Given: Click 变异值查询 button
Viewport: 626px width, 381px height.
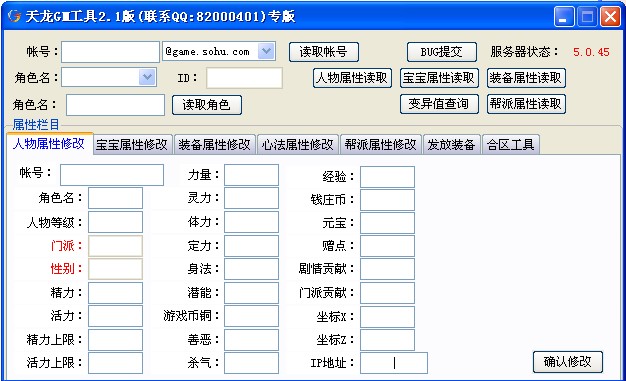Looking at the screenshot, I should click(439, 104).
